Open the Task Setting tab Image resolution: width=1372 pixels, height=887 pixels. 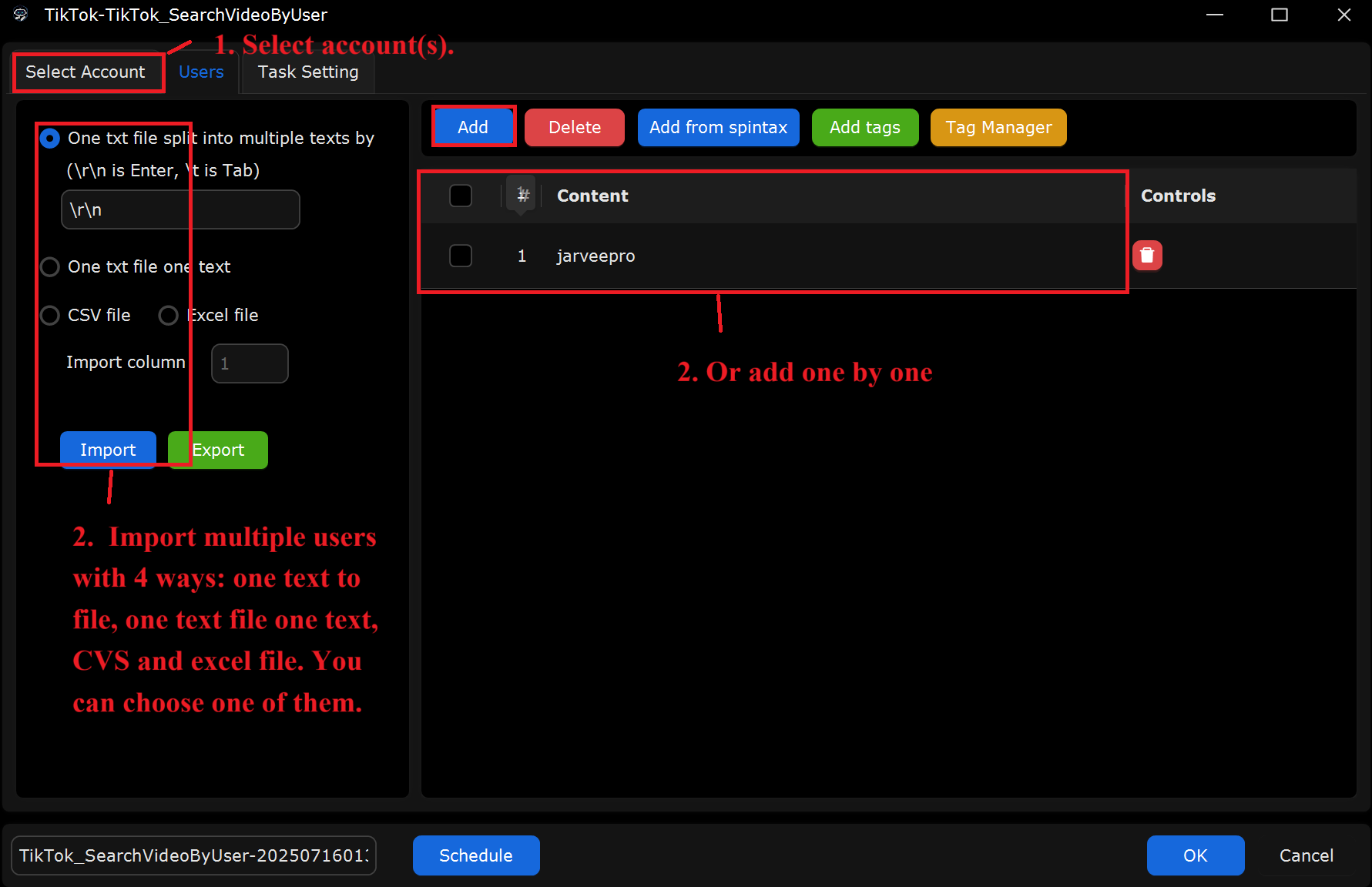308,72
